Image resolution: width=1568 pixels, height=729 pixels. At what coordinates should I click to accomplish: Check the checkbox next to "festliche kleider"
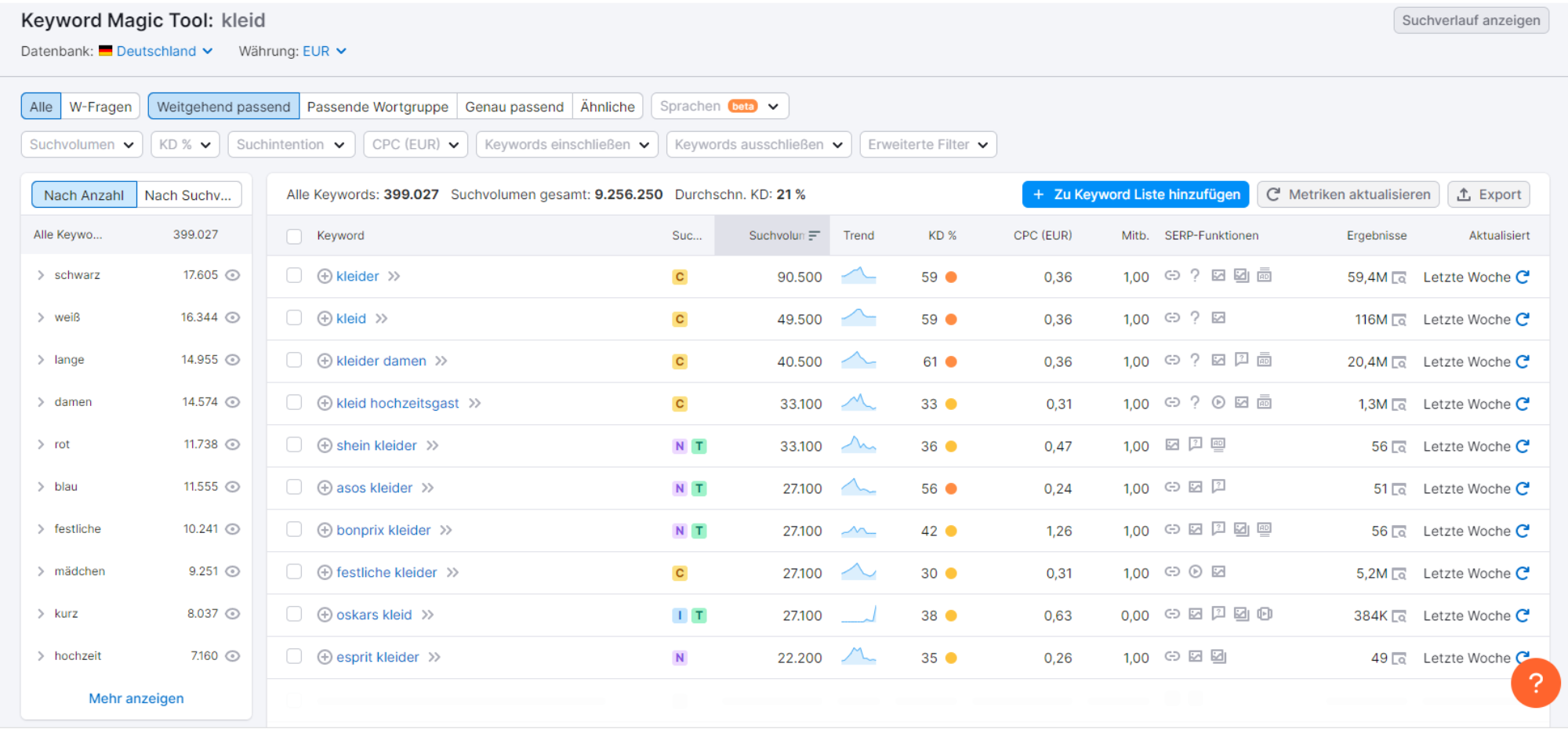coord(294,571)
